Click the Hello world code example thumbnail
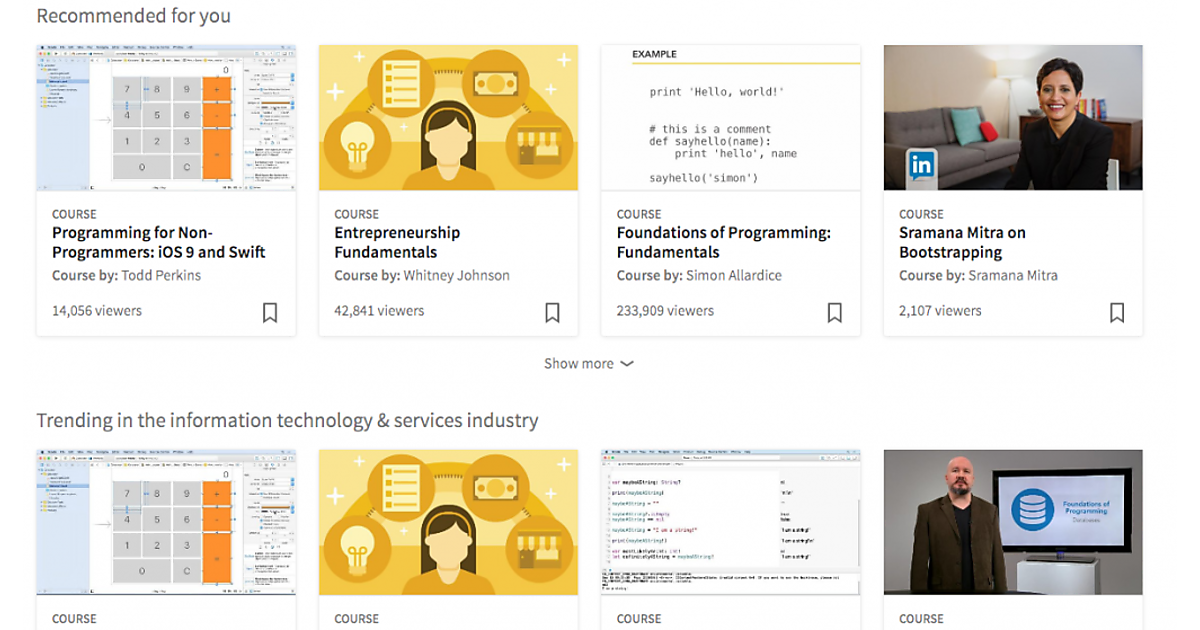This screenshot has height=630, width=1200. click(730, 118)
